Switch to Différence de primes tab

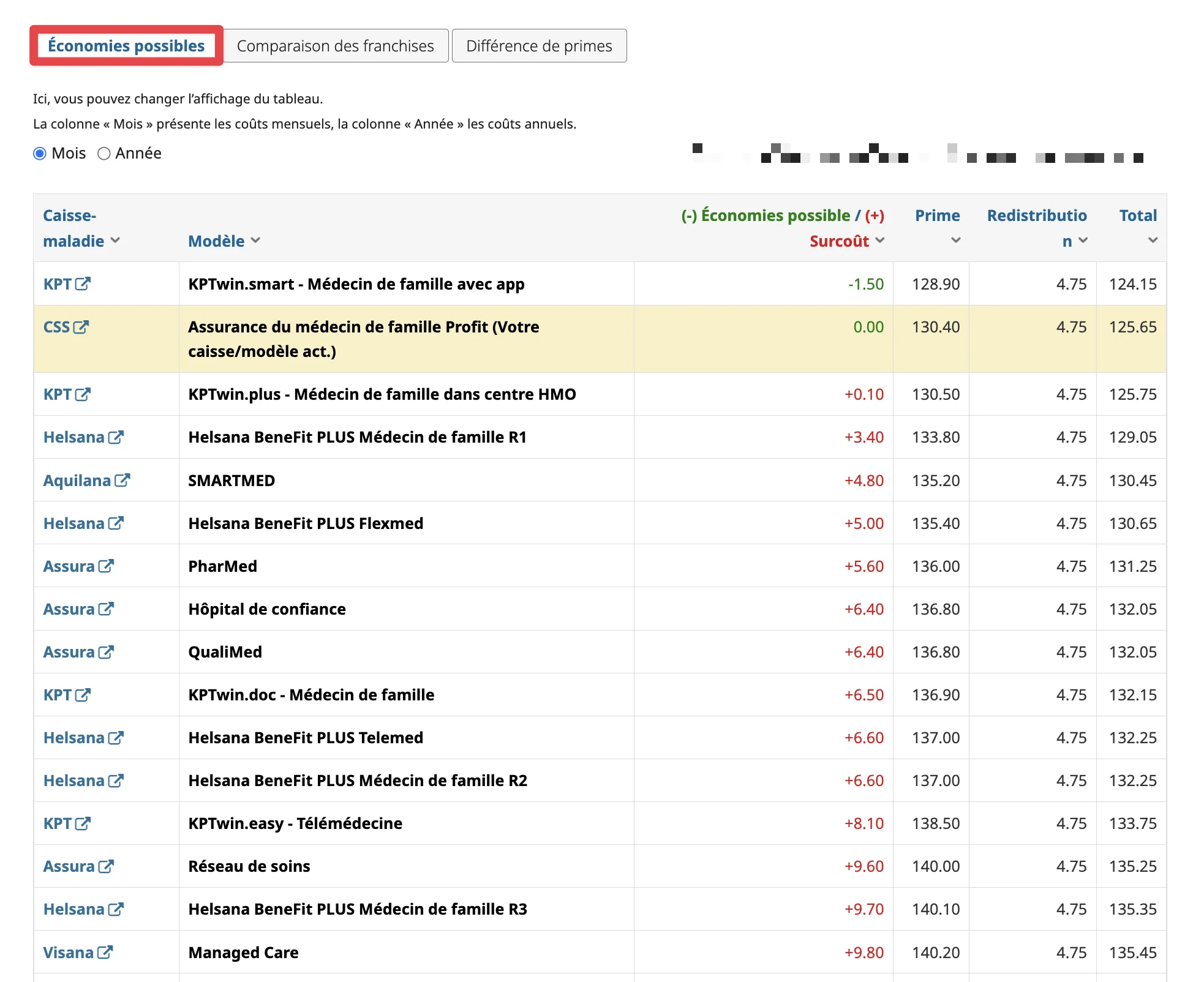(539, 46)
